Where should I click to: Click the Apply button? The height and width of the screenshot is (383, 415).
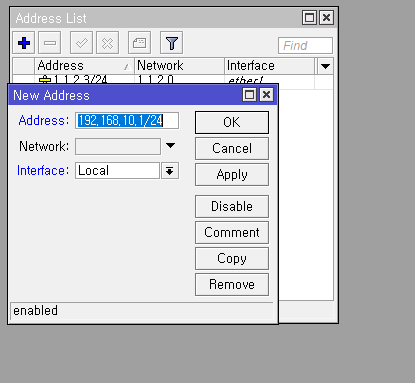tap(232, 174)
